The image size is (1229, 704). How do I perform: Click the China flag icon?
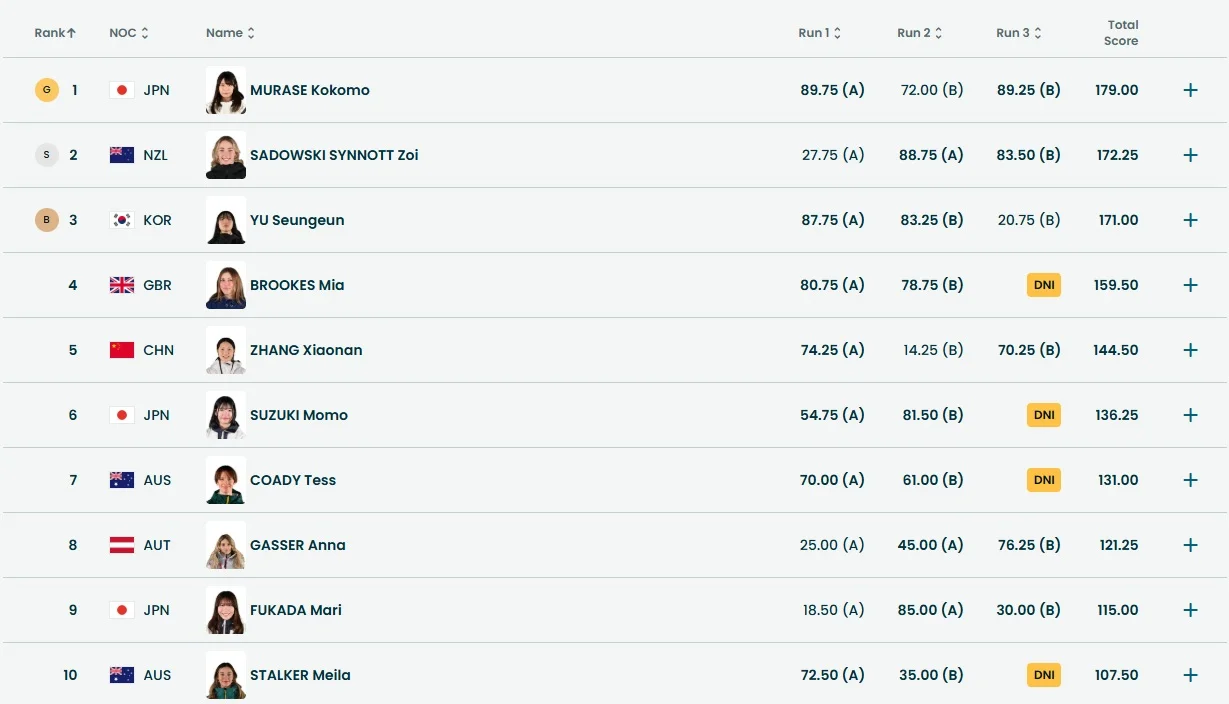point(122,350)
